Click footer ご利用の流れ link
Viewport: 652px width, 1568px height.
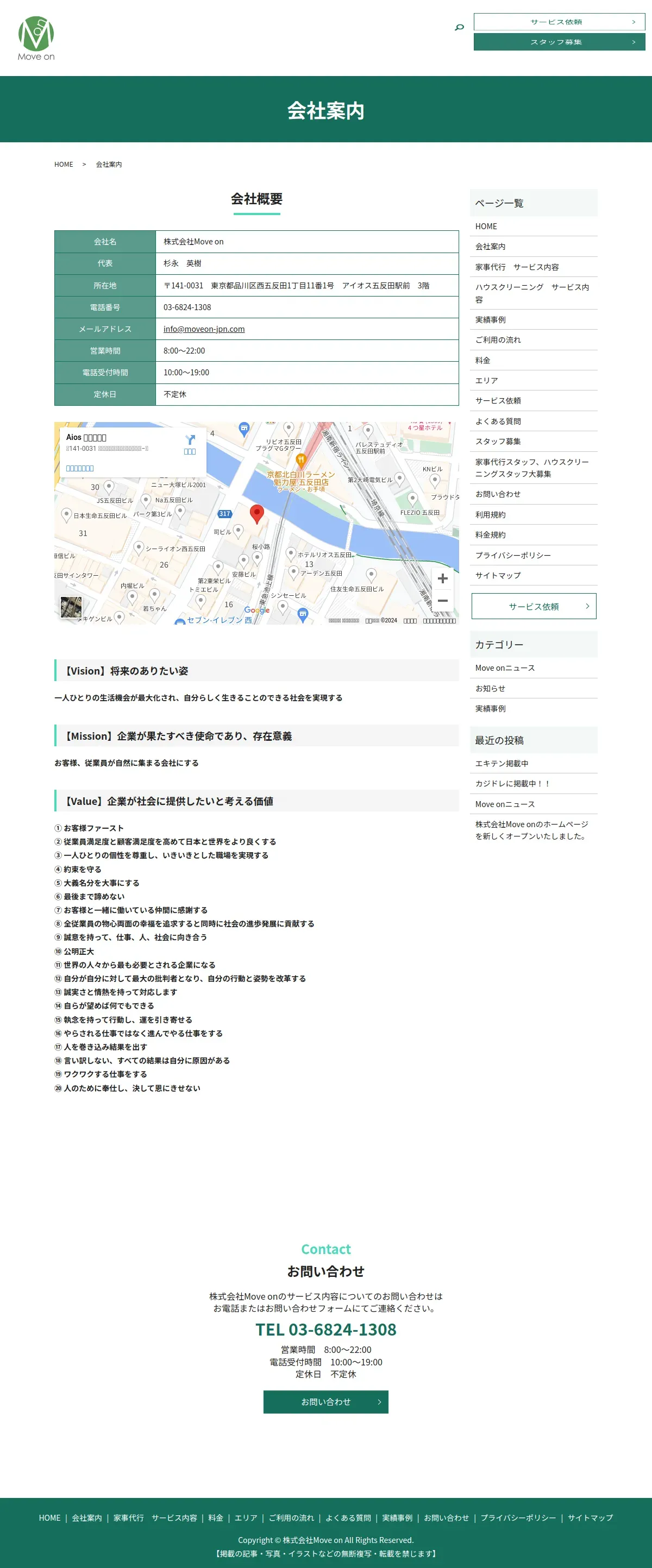(292, 1517)
